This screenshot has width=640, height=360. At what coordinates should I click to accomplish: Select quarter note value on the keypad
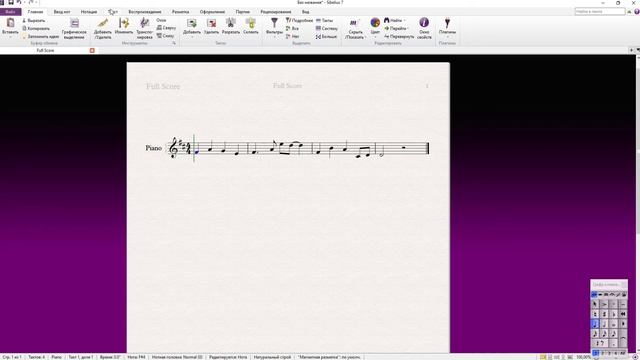click(595, 324)
